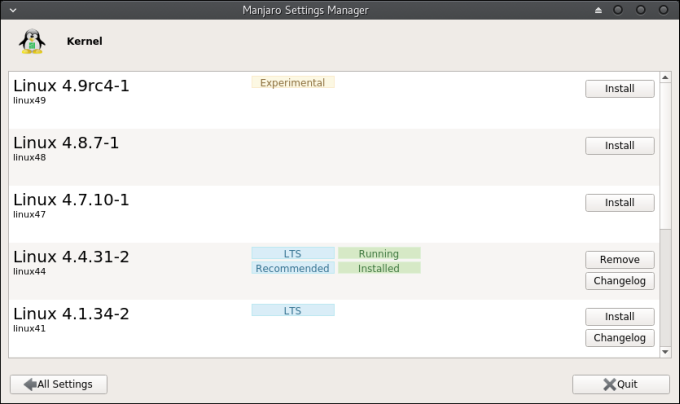680x404 pixels.
Task: Install the Linux 4.1.34-2 kernel
Action: pos(619,316)
